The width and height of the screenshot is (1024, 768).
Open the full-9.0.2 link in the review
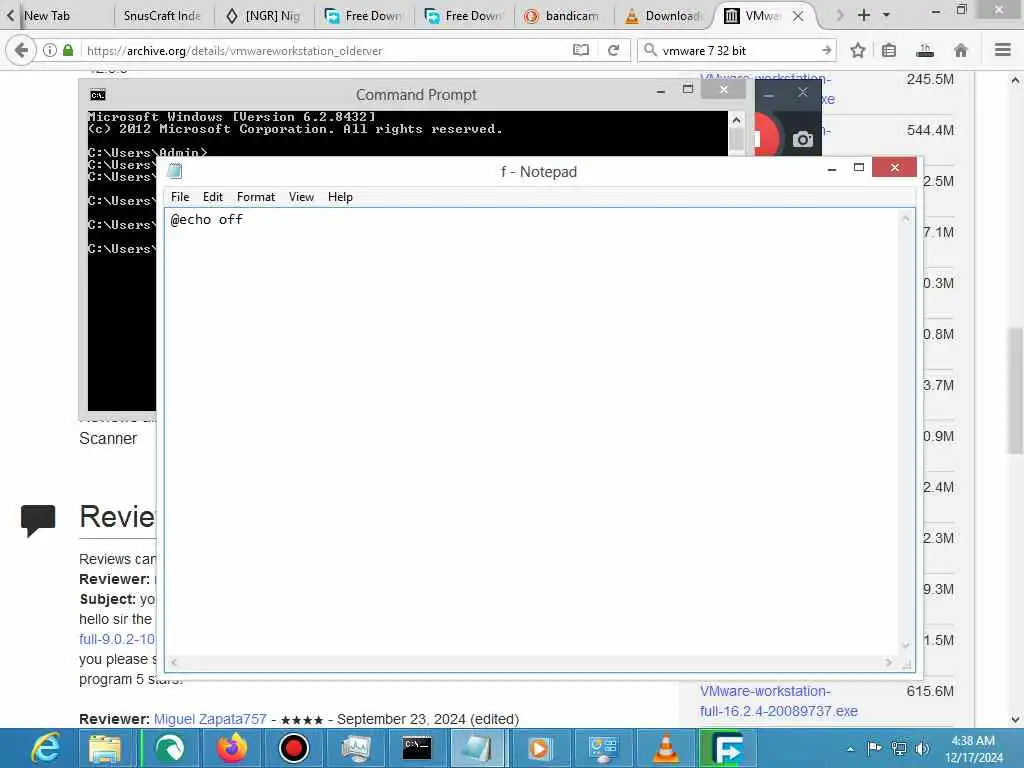tap(117, 639)
